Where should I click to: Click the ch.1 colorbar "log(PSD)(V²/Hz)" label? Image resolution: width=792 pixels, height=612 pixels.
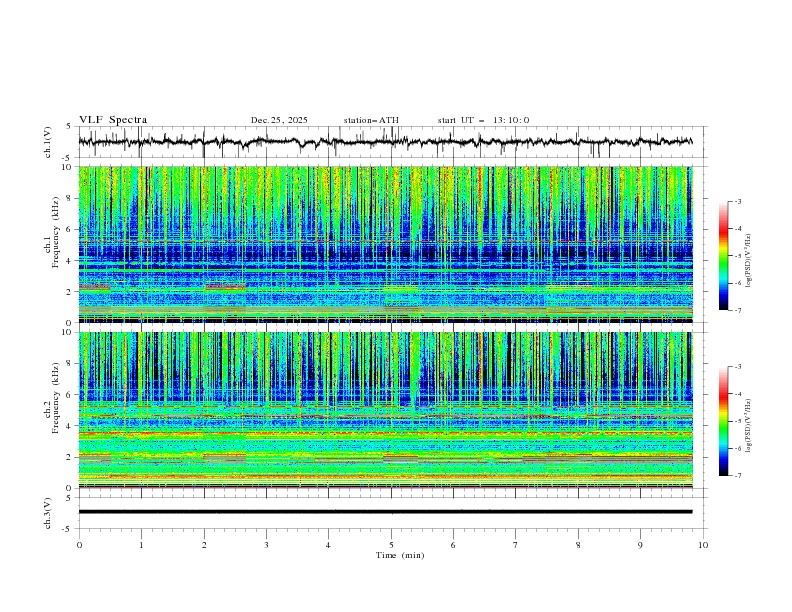(748, 260)
